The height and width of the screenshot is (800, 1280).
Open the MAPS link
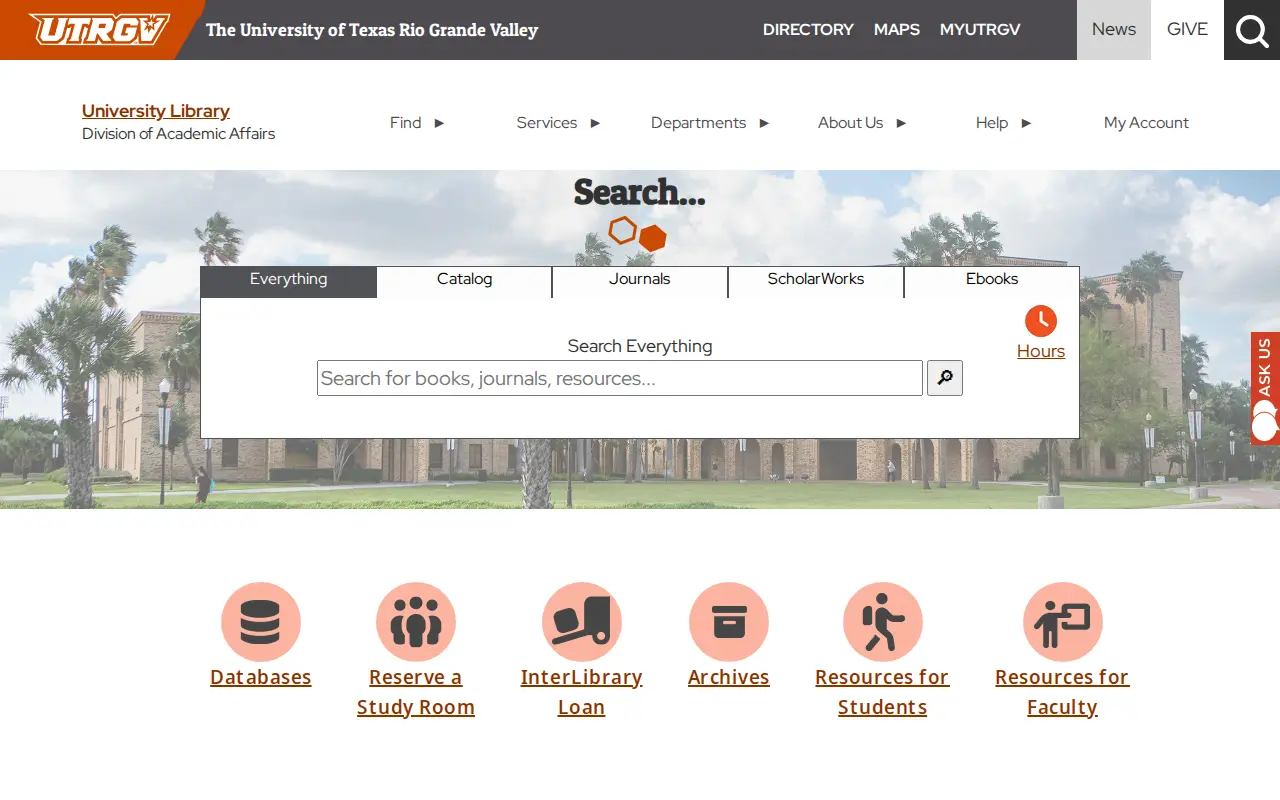click(897, 30)
